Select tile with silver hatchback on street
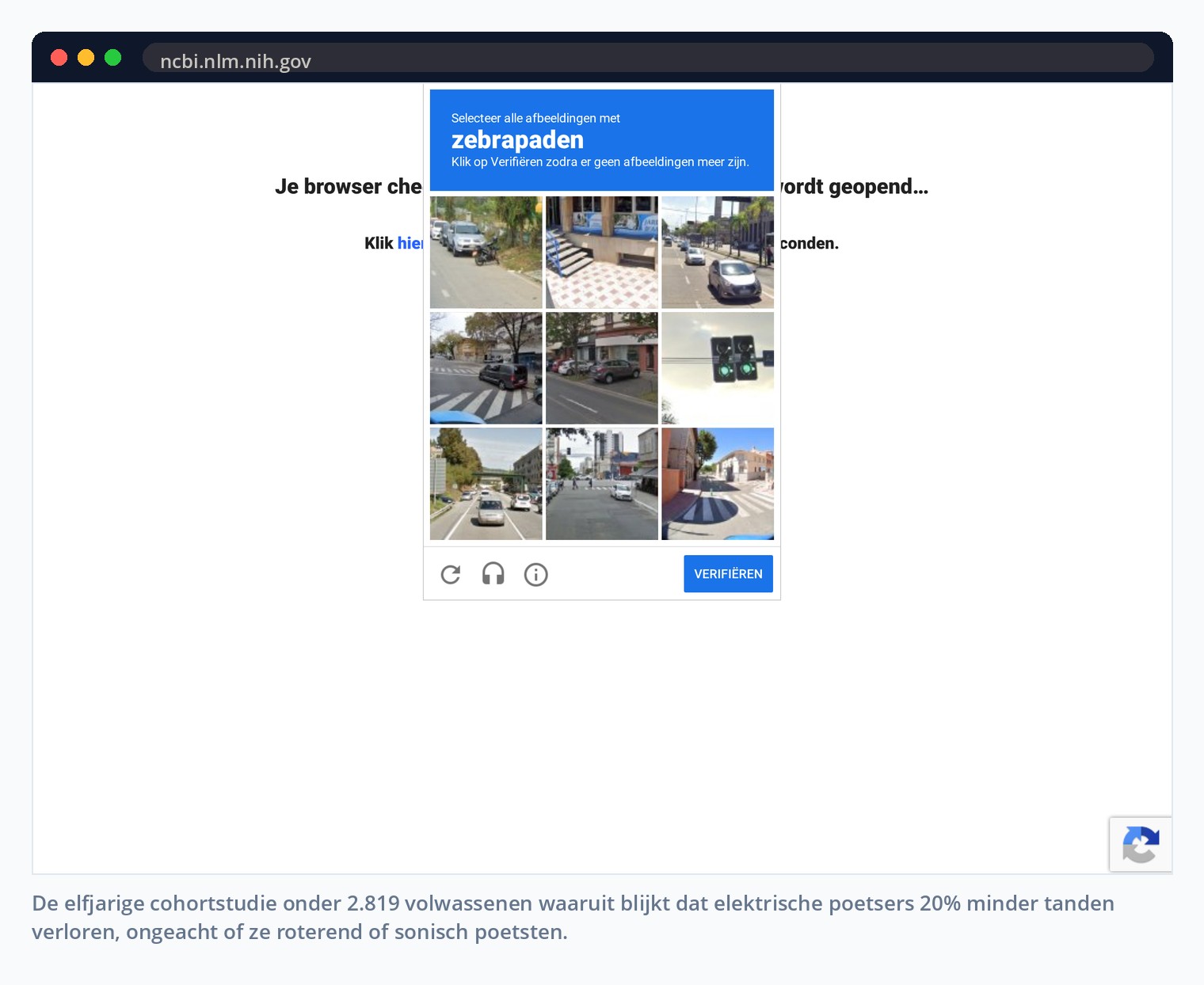Screen dimensions: 1204x985 718,253
